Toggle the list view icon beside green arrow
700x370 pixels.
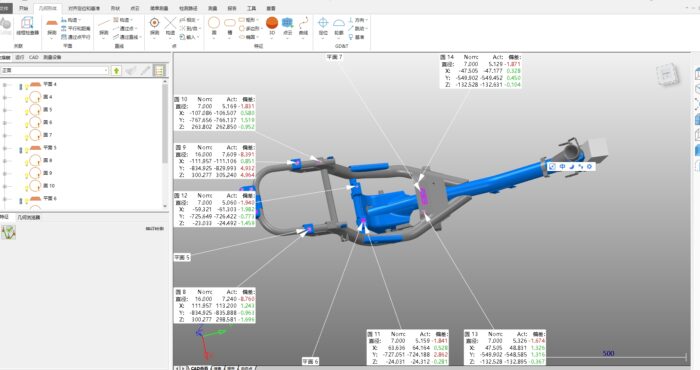point(158,71)
